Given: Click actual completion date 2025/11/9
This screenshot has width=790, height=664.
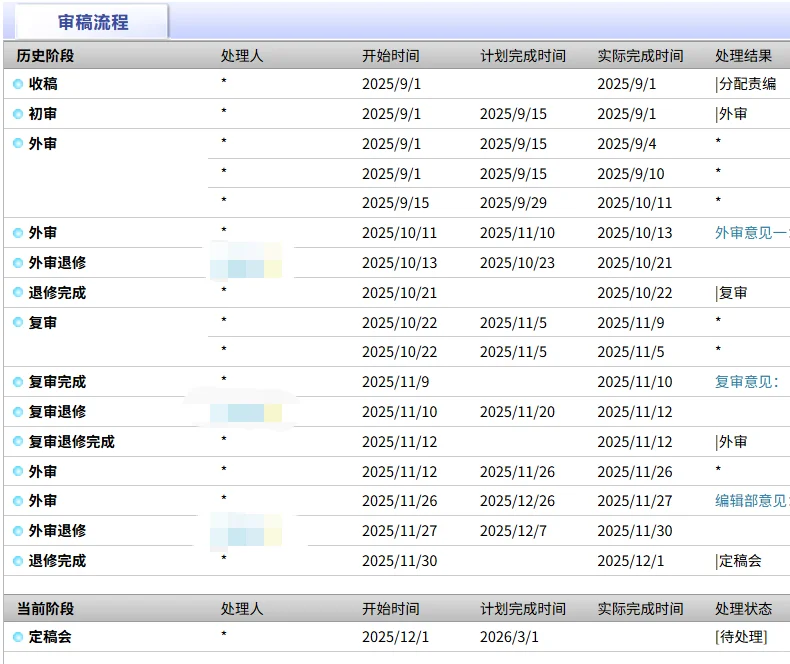Looking at the screenshot, I should coord(631,323).
